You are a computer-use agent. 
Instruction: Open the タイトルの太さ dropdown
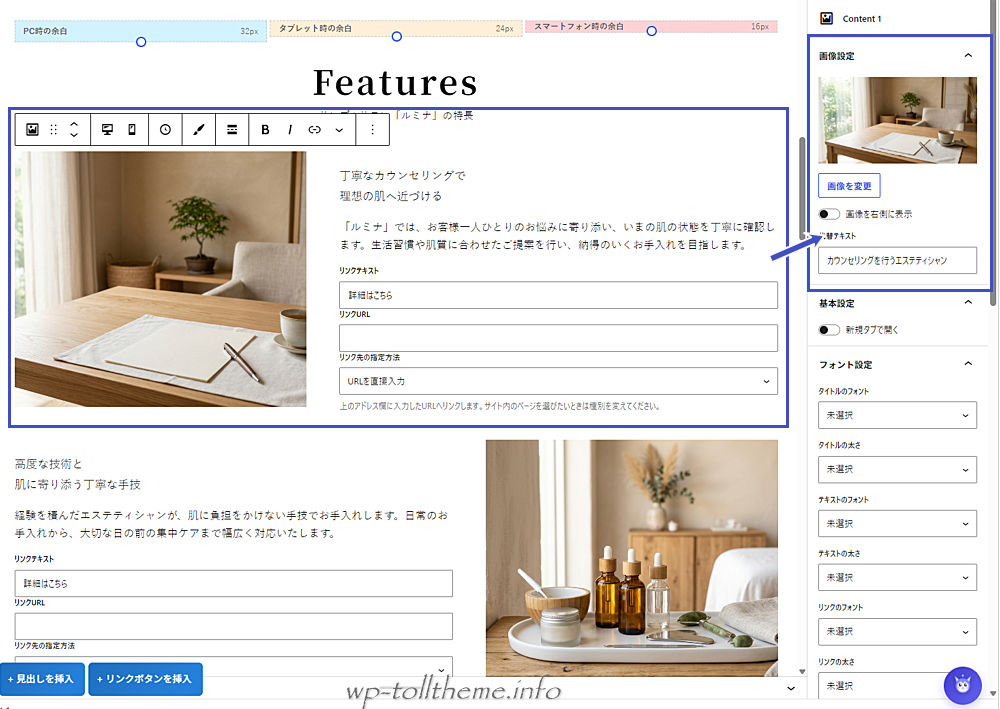pos(897,469)
